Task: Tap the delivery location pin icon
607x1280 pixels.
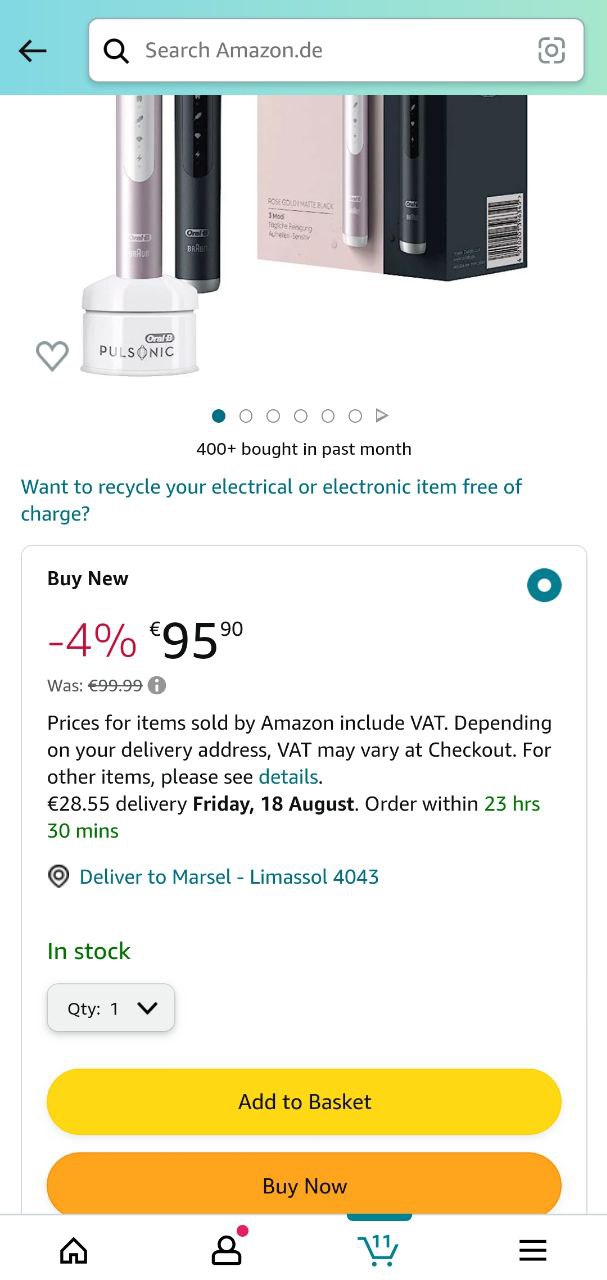Action: click(x=59, y=877)
